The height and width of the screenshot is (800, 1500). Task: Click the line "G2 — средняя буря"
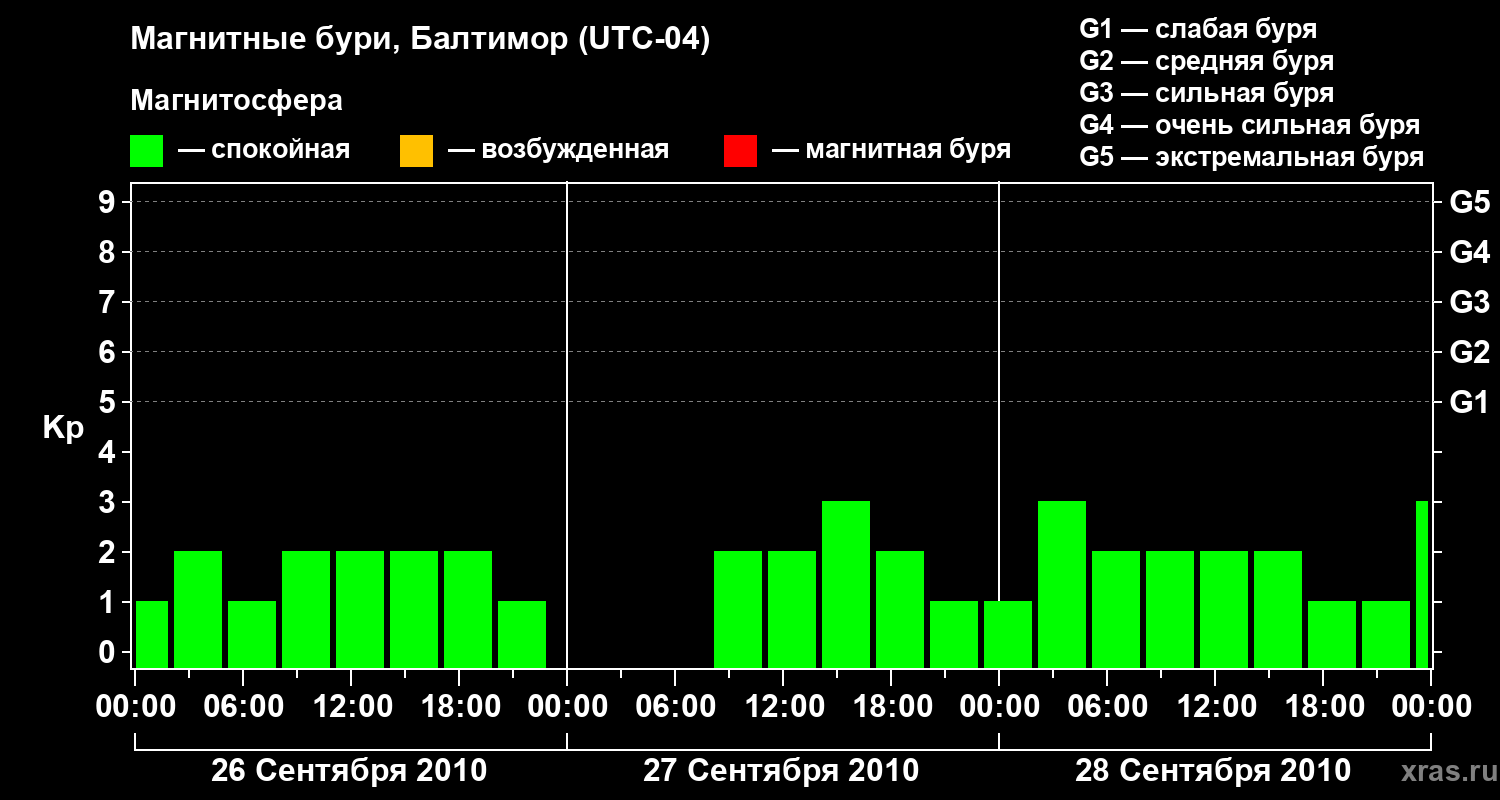(1206, 61)
